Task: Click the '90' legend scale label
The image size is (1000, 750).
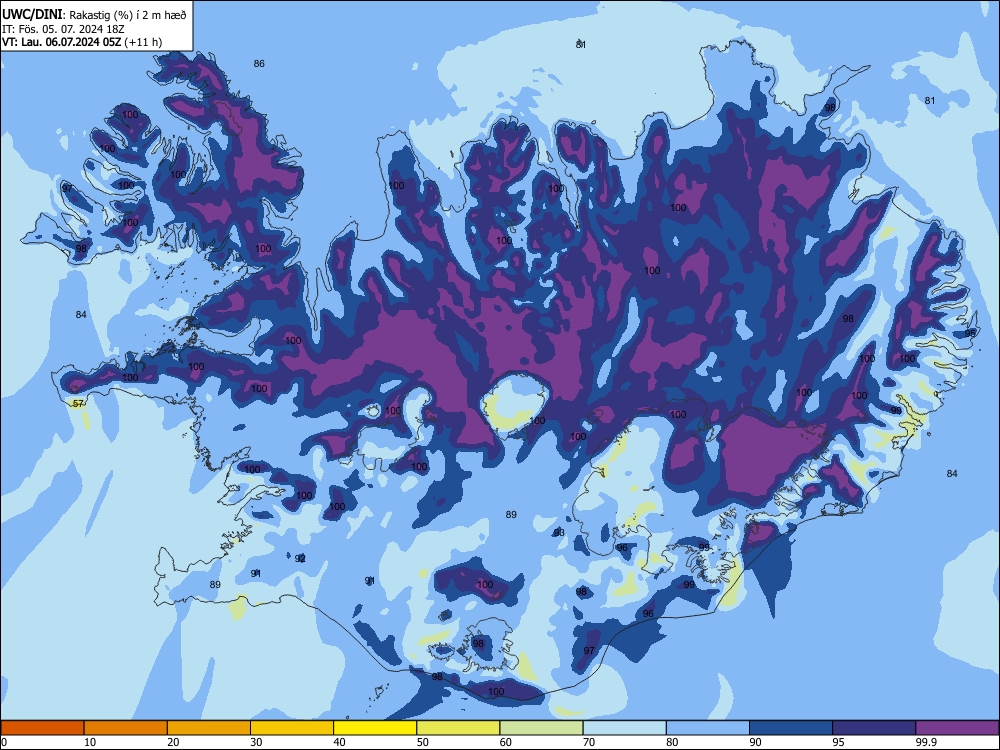Action: (x=755, y=742)
